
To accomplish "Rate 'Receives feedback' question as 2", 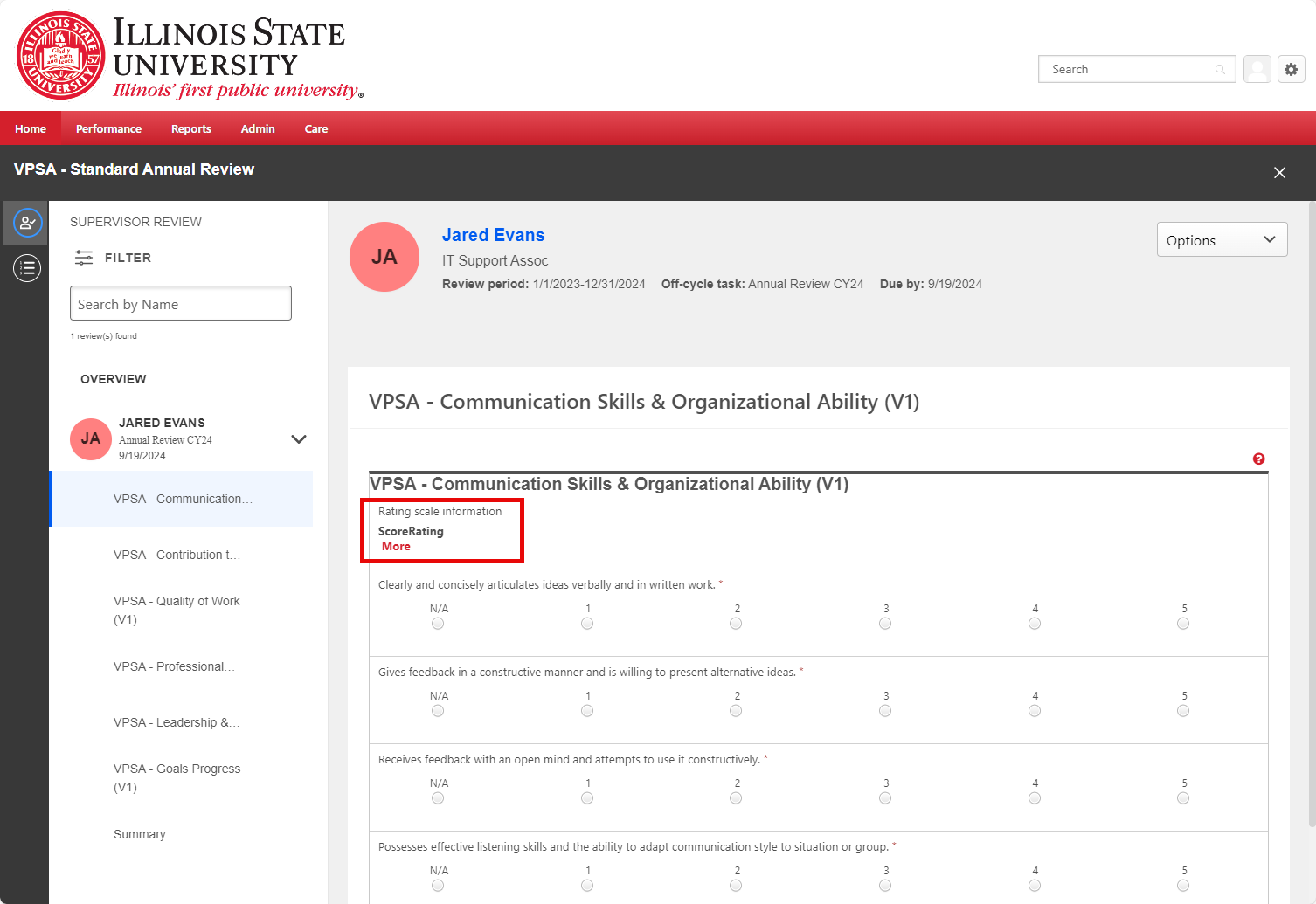I will (736, 798).
